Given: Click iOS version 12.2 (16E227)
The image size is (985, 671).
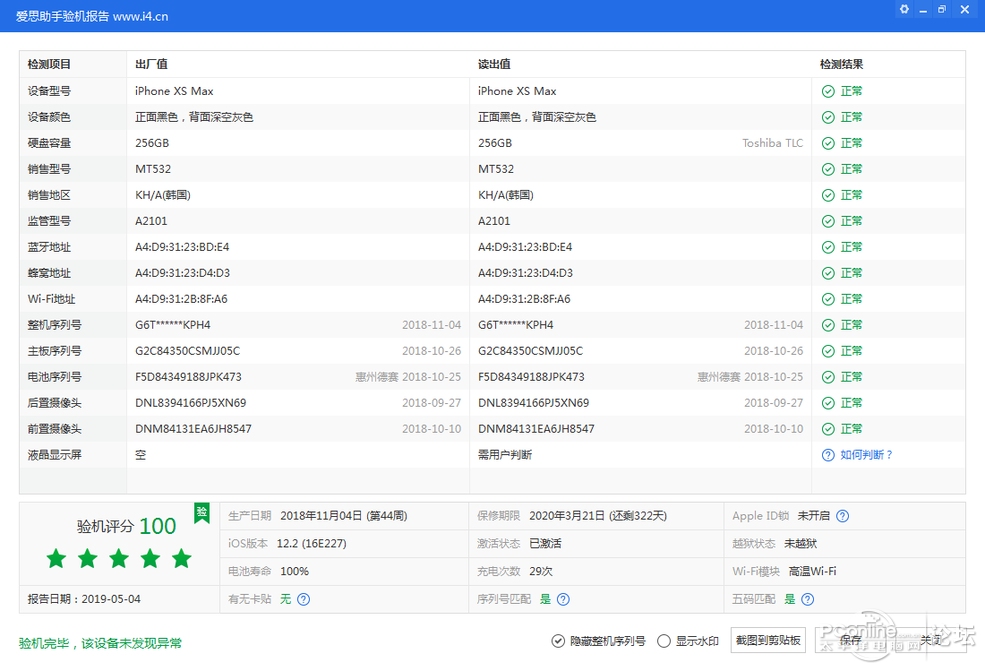Looking at the screenshot, I should tap(311, 543).
